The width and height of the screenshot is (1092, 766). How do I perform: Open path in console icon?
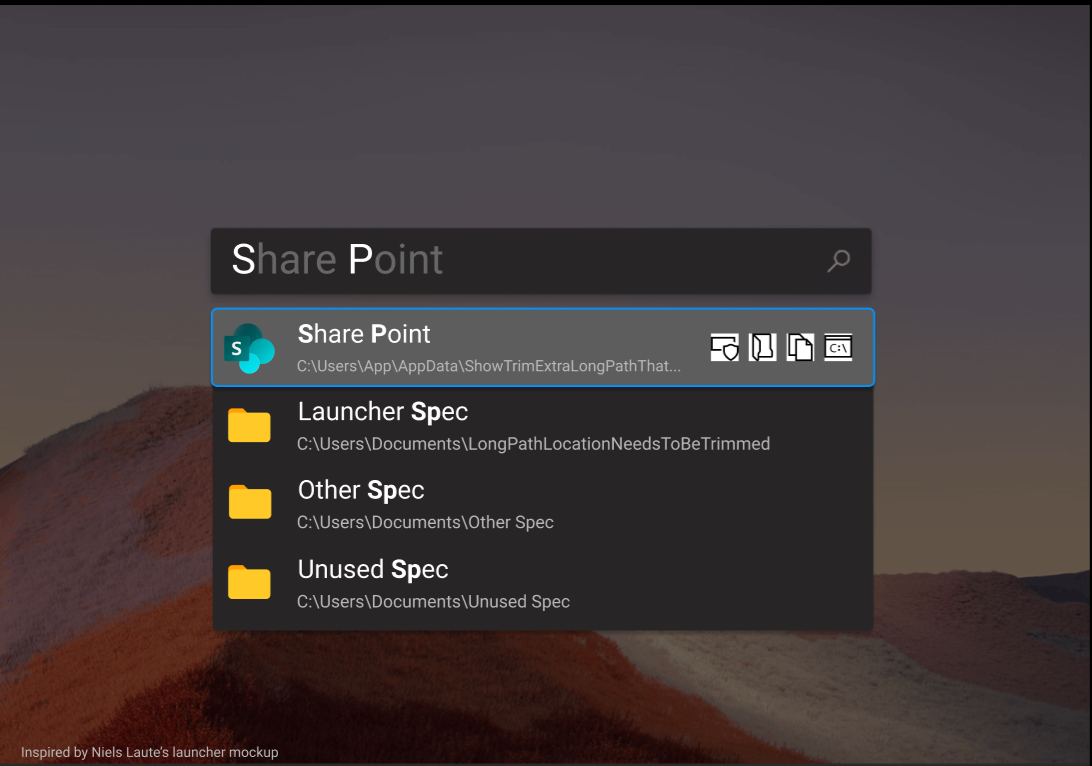click(838, 347)
